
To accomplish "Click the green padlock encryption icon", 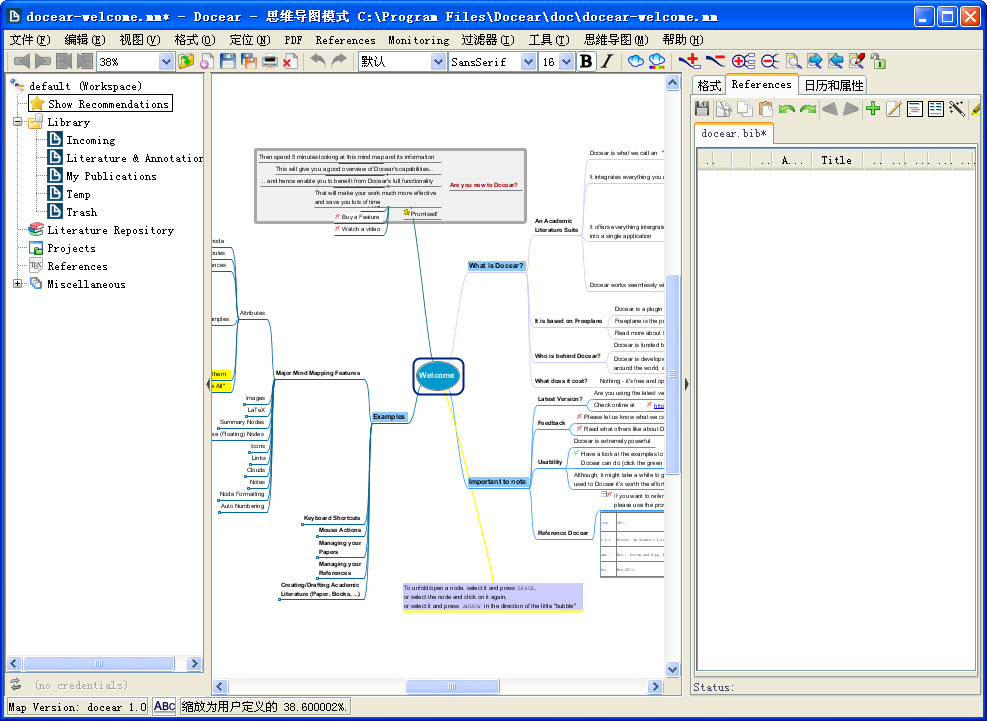I will pos(878,61).
